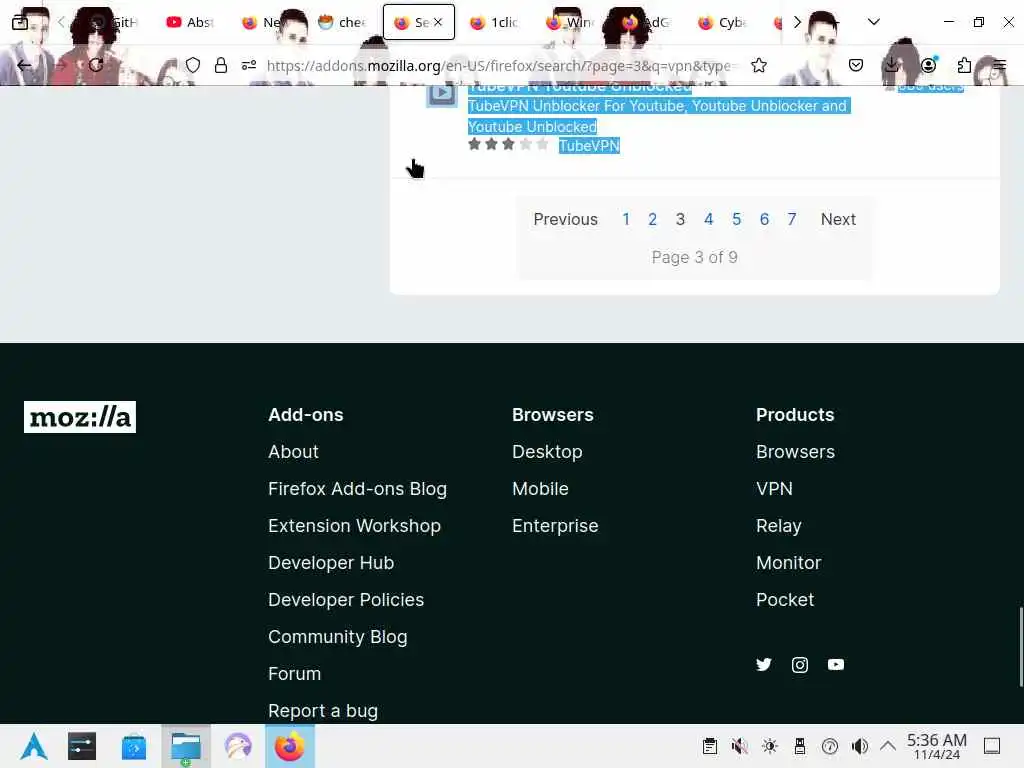Open Monitor product link
This screenshot has height=768, width=1024.
788,563
